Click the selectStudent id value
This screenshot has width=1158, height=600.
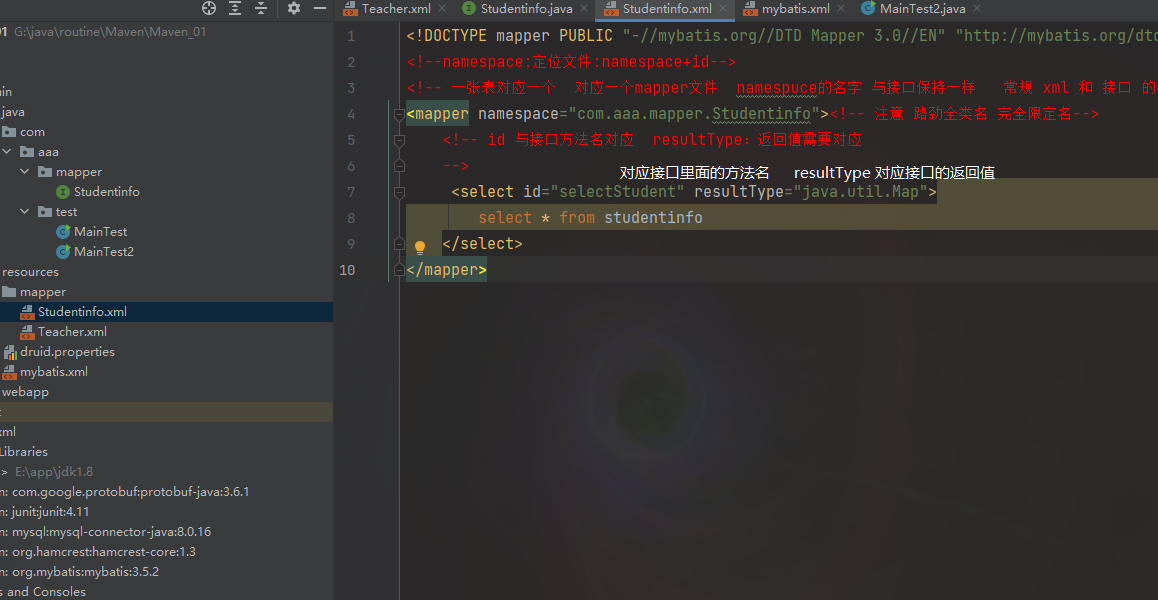pos(617,192)
